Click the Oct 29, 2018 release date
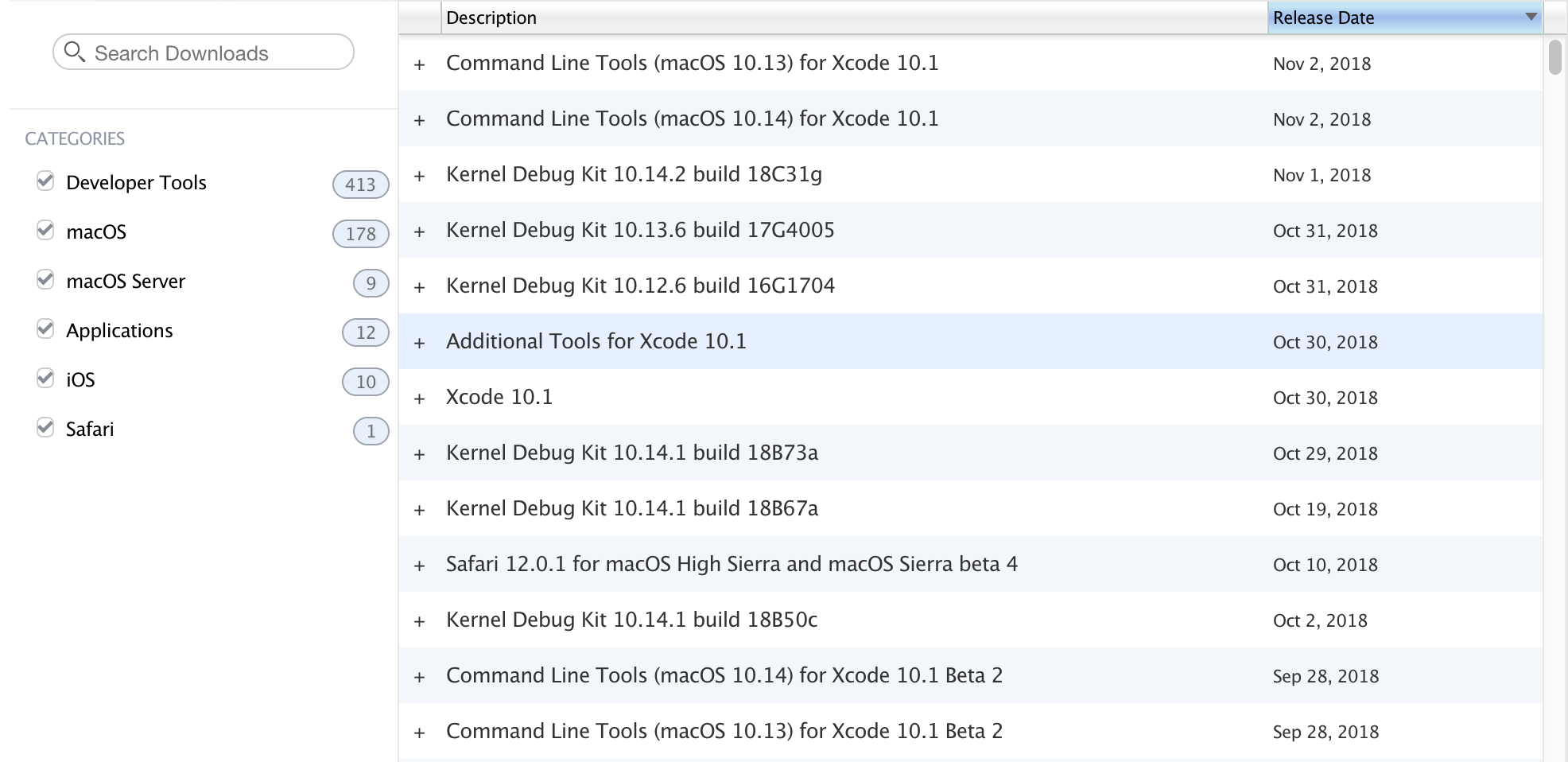 [1325, 453]
